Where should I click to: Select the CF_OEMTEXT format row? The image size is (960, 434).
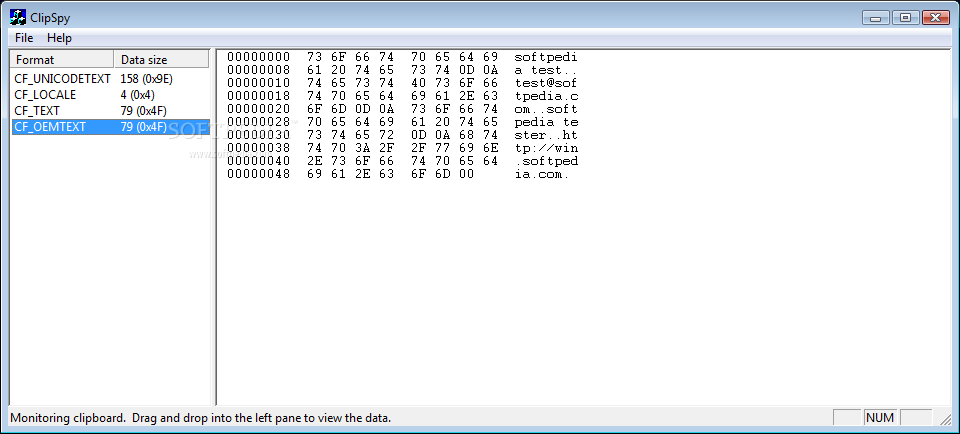(x=111, y=127)
